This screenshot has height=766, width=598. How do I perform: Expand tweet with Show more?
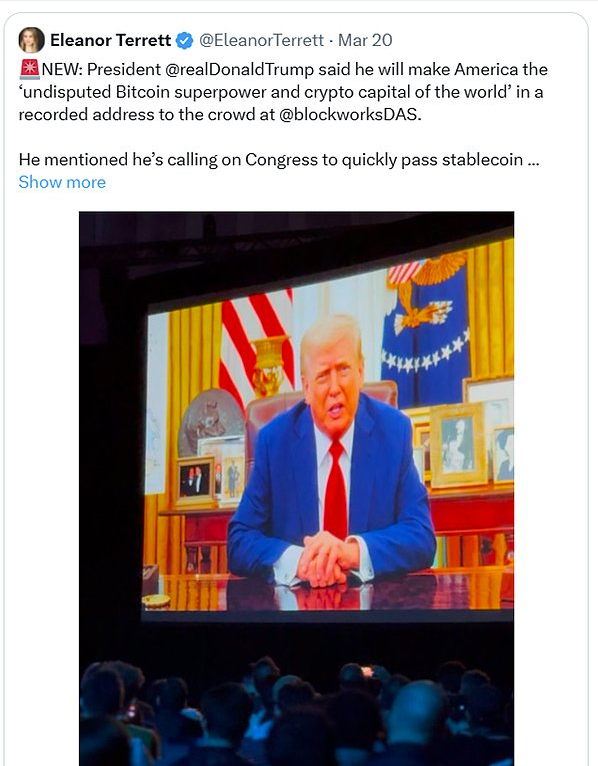(62, 182)
